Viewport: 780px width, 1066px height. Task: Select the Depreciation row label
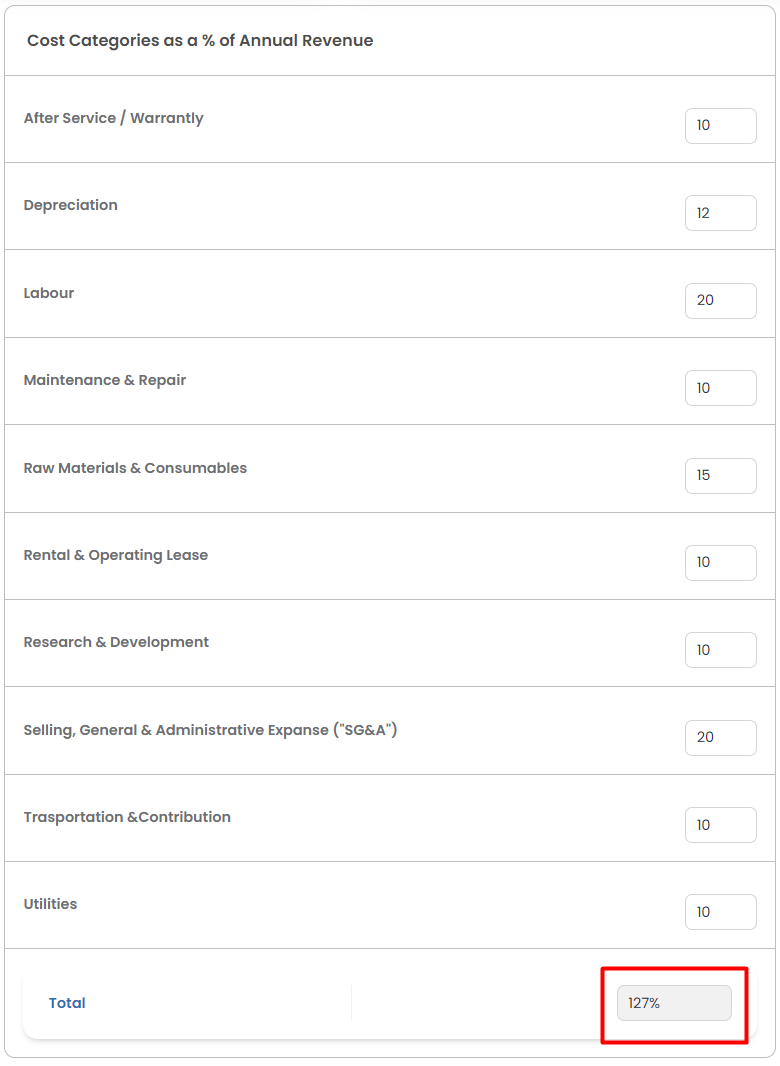click(70, 205)
